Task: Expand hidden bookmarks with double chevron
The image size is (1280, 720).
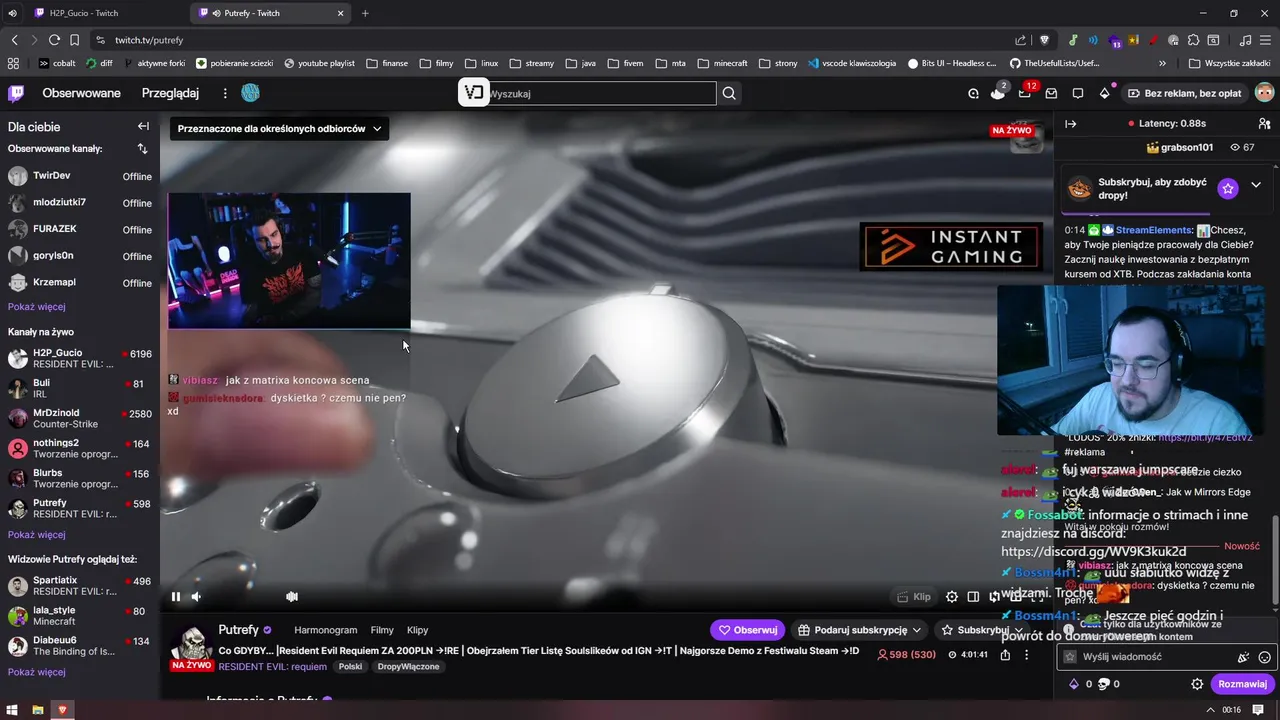Action: (1162, 63)
